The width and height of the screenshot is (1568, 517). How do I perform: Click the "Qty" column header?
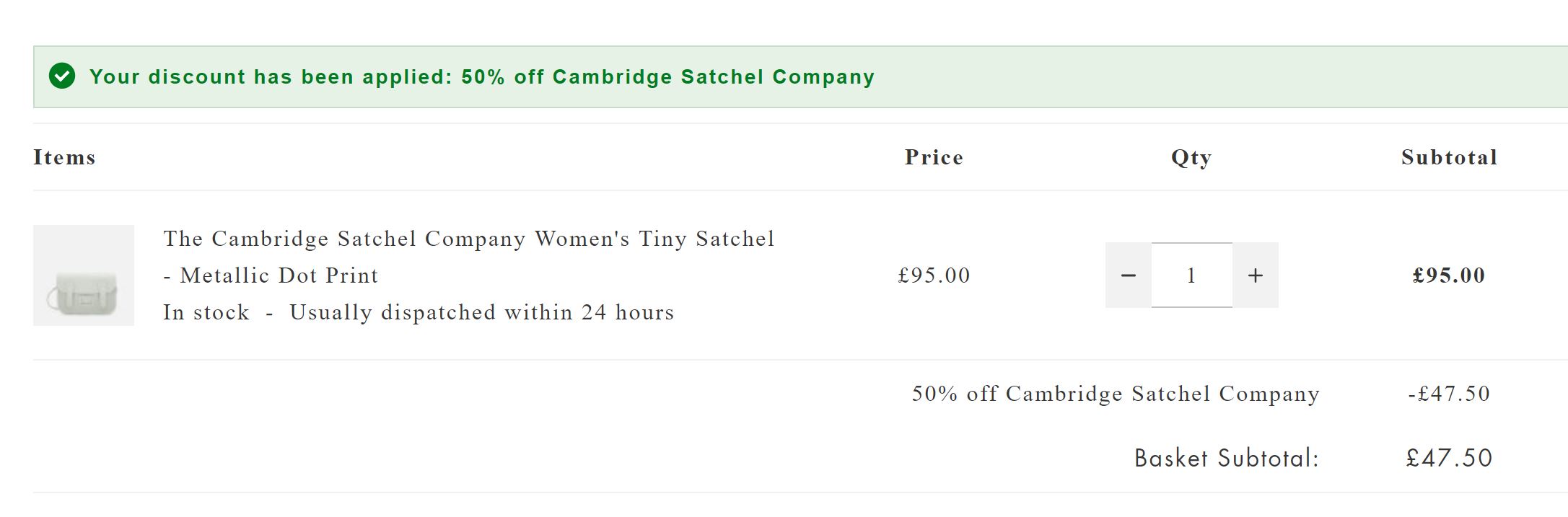click(1191, 157)
